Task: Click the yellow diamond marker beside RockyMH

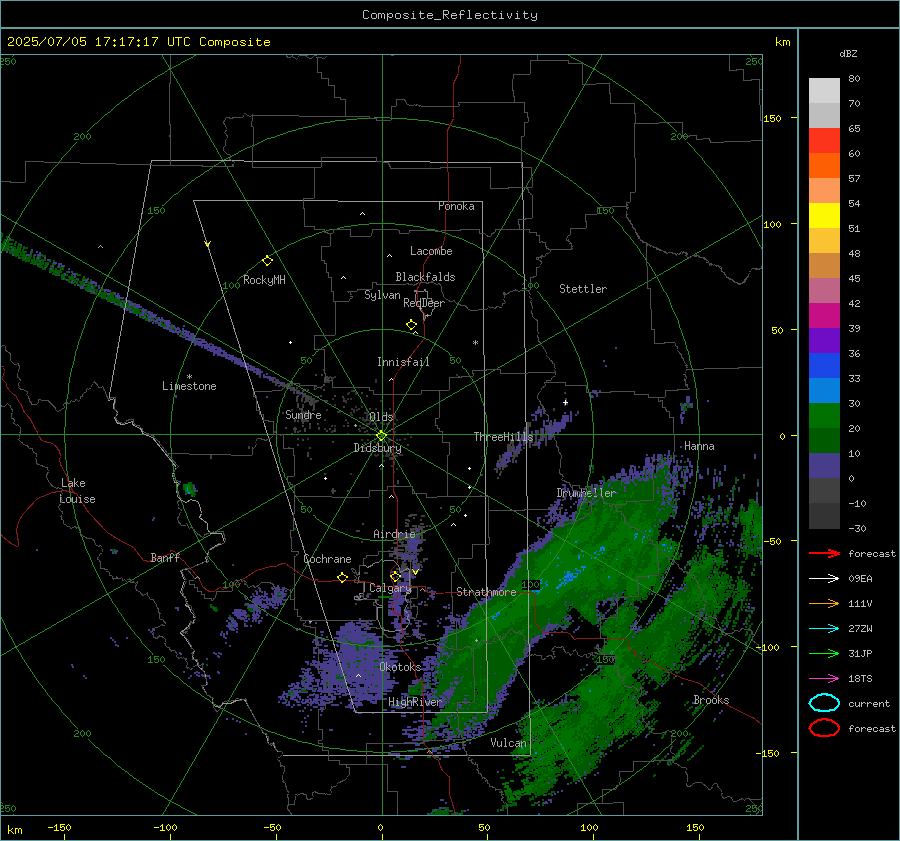Action: click(267, 261)
